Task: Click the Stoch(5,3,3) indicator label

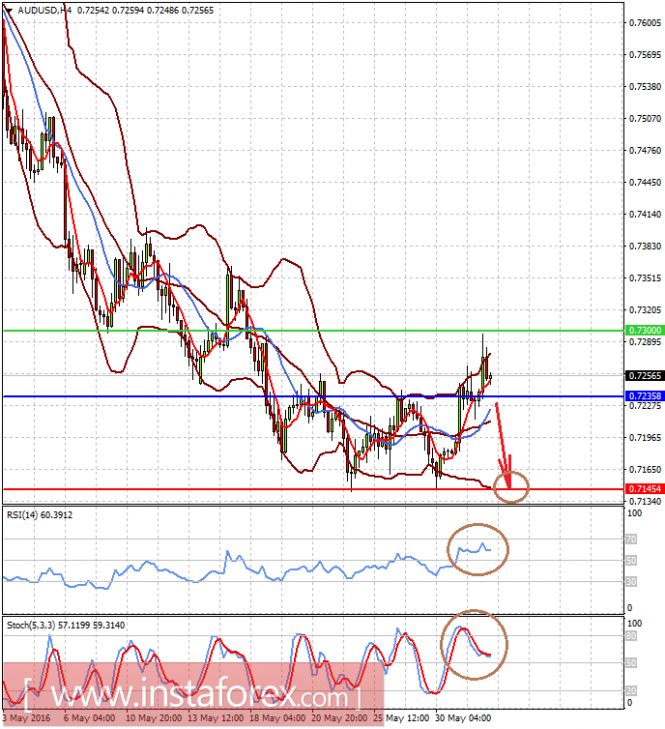Action: 66,625
